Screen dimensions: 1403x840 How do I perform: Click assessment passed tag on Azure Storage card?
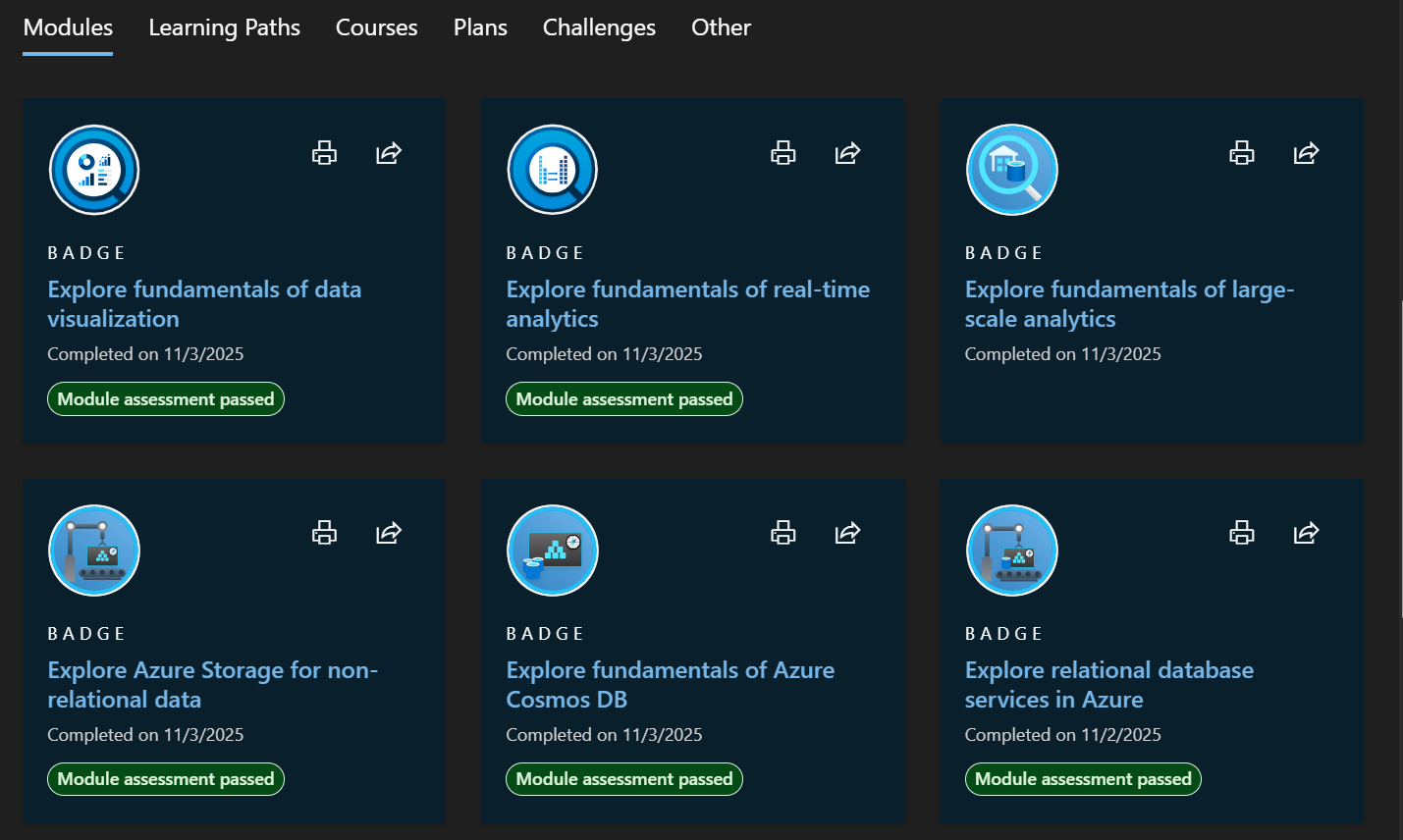pos(166,779)
